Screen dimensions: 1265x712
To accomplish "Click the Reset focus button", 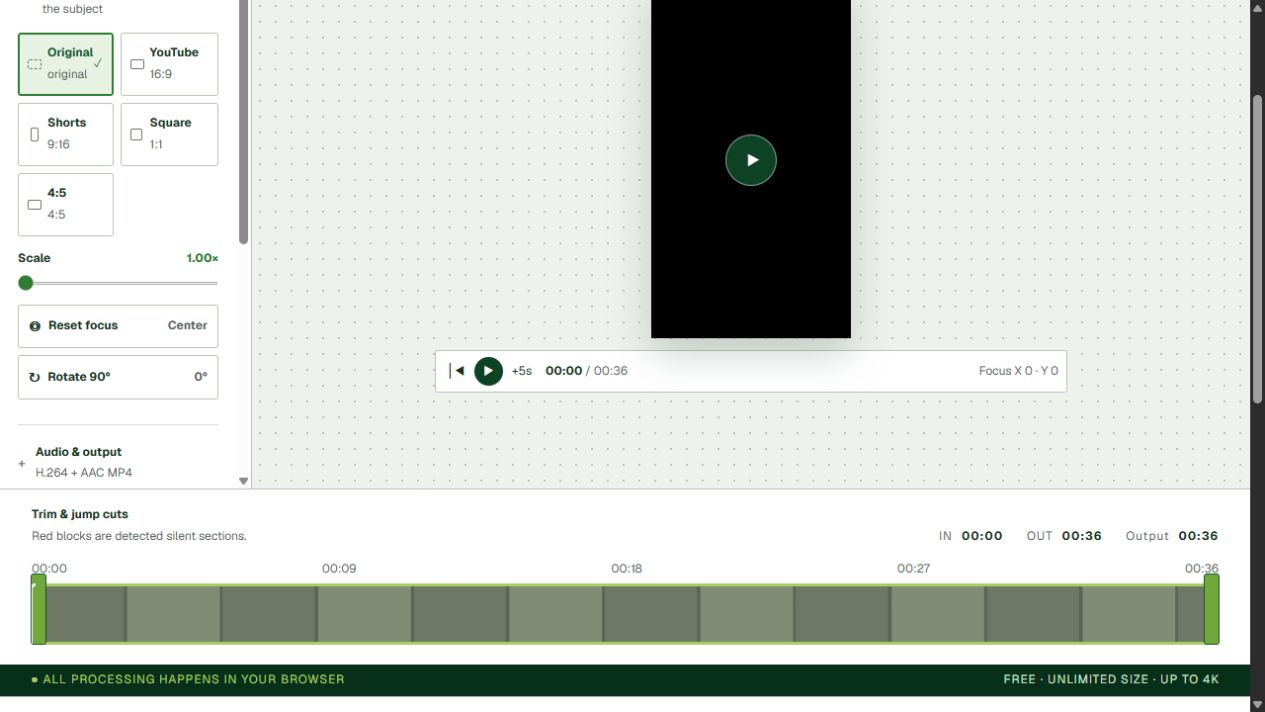I will (118, 326).
